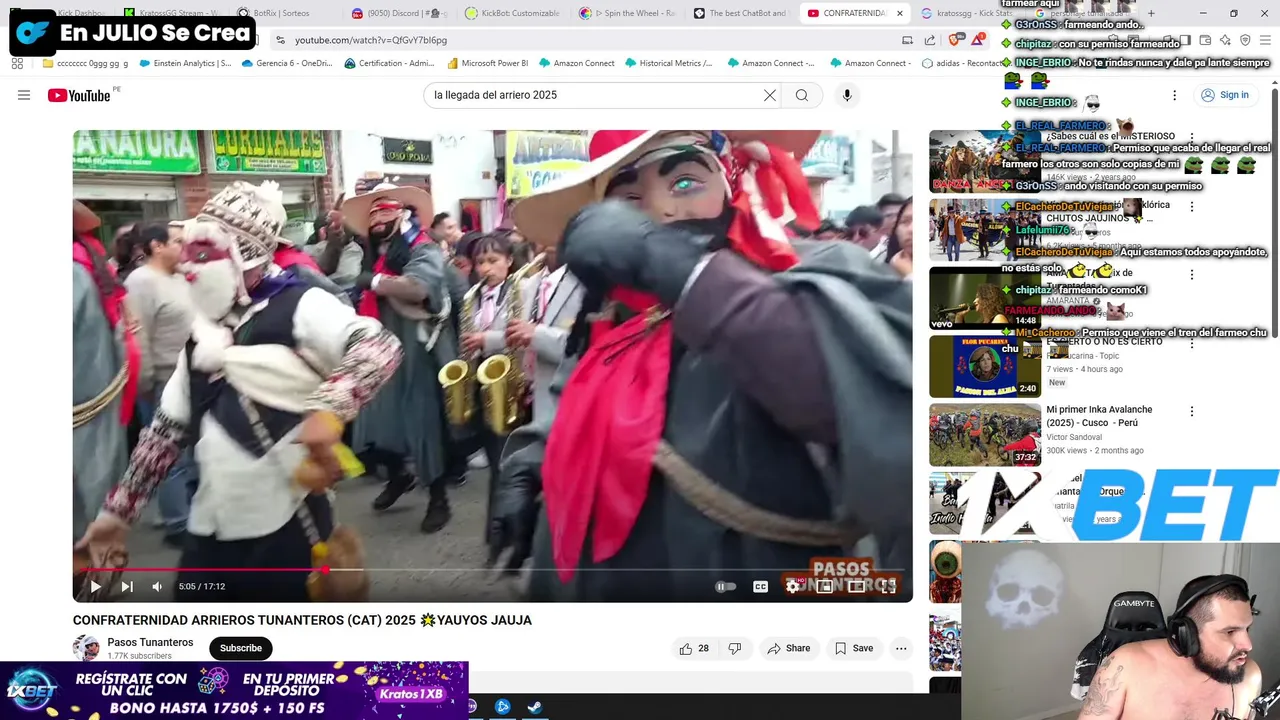The width and height of the screenshot is (1280, 720).
Task: Open Microsoft Power BI bookmark
Action: [488, 63]
